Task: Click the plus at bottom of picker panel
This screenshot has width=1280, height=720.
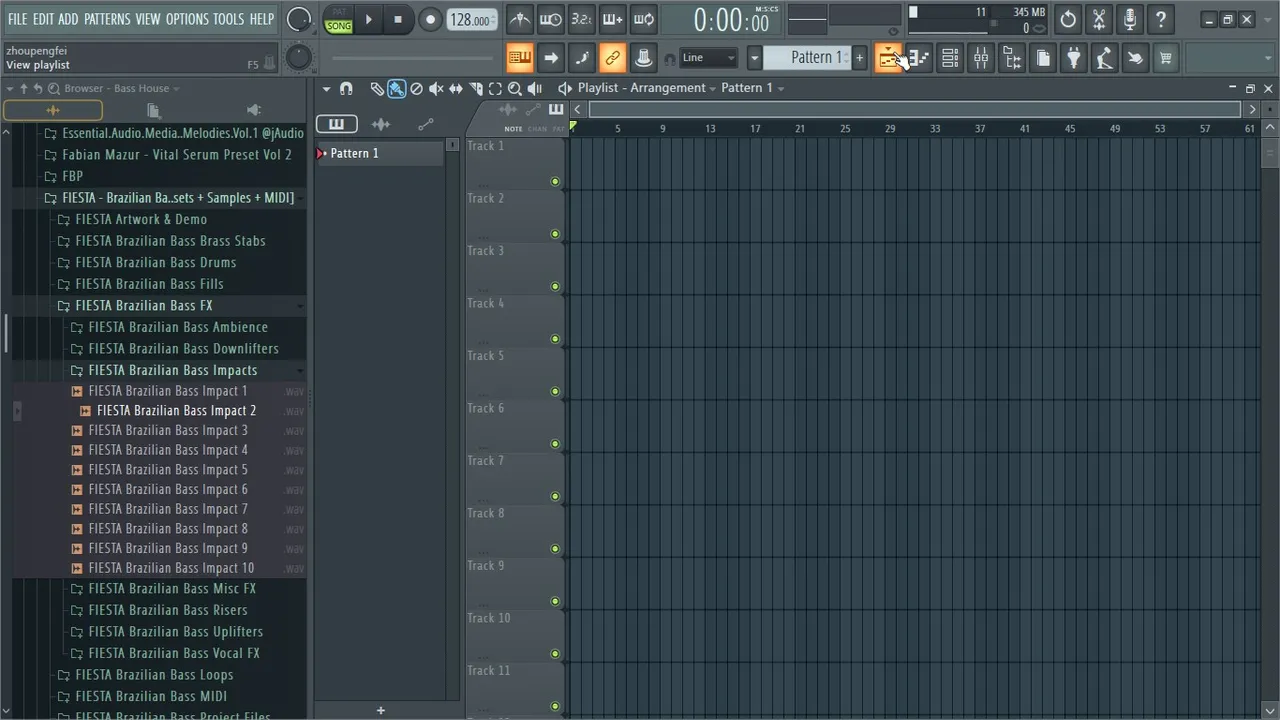Action: (x=380, y=710)
